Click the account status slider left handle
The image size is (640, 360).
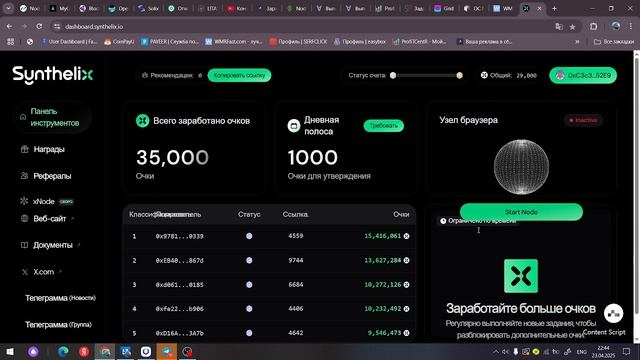pyautogui.click(x=393, y=75)
